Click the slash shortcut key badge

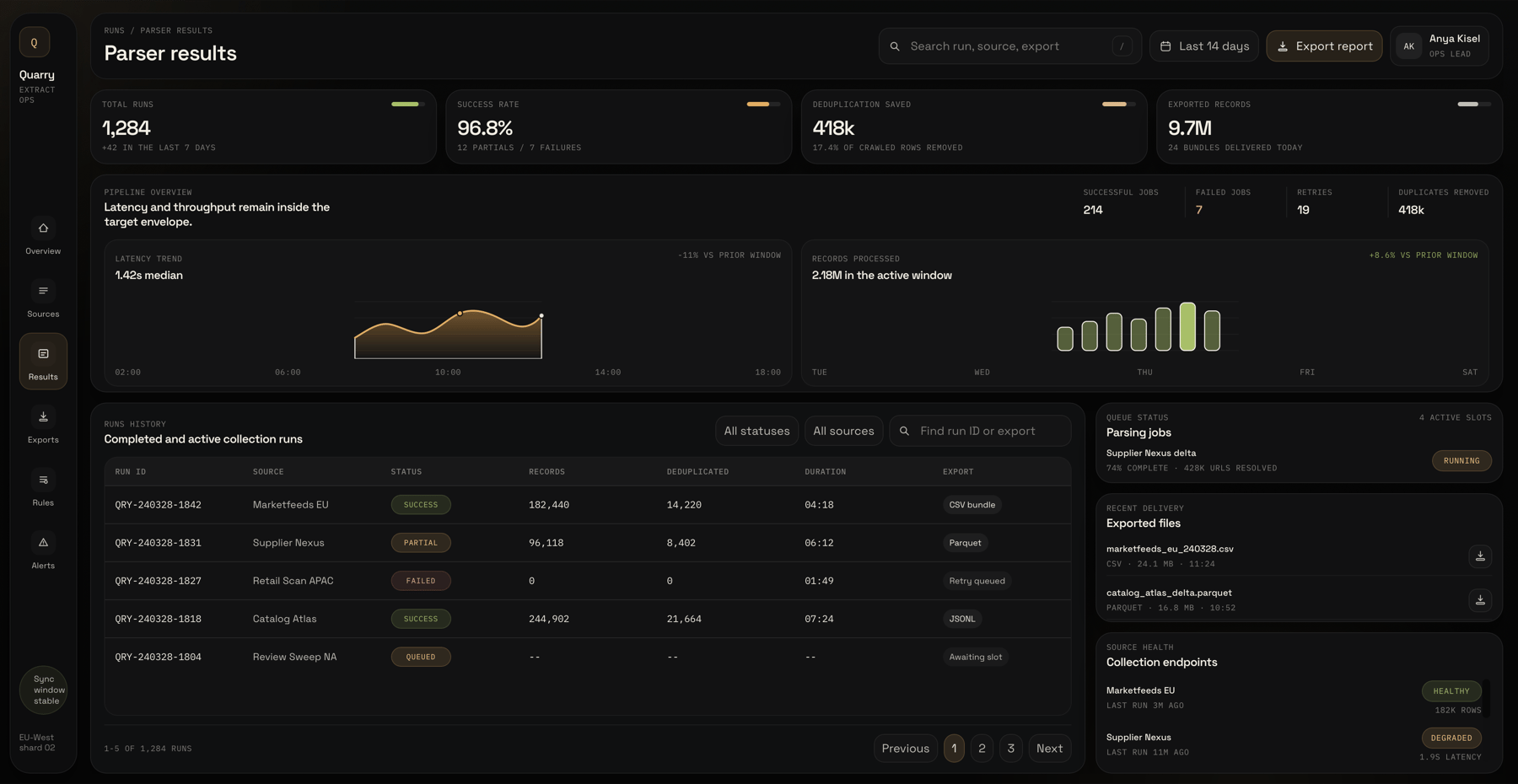(1122, 46)
